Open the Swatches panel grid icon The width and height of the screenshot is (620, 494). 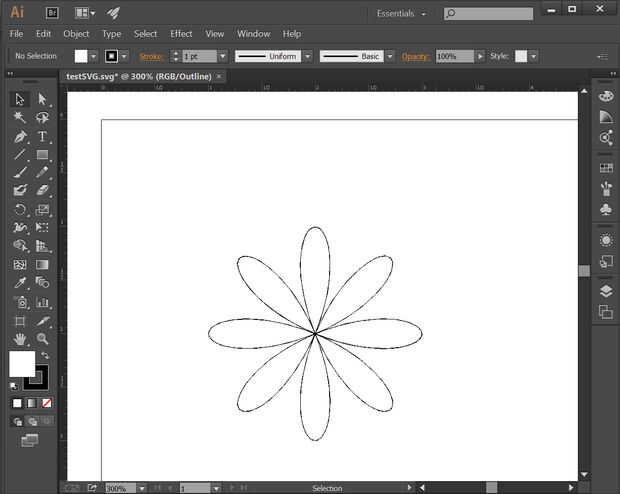[x=606, y=168]
